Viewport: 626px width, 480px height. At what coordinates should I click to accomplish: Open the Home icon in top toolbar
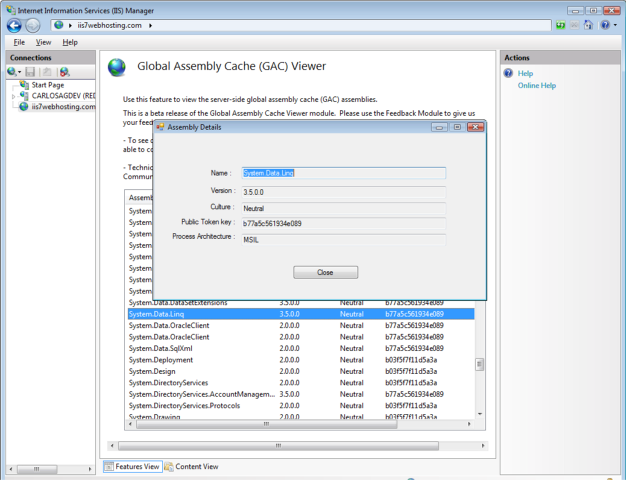point(588,25)
